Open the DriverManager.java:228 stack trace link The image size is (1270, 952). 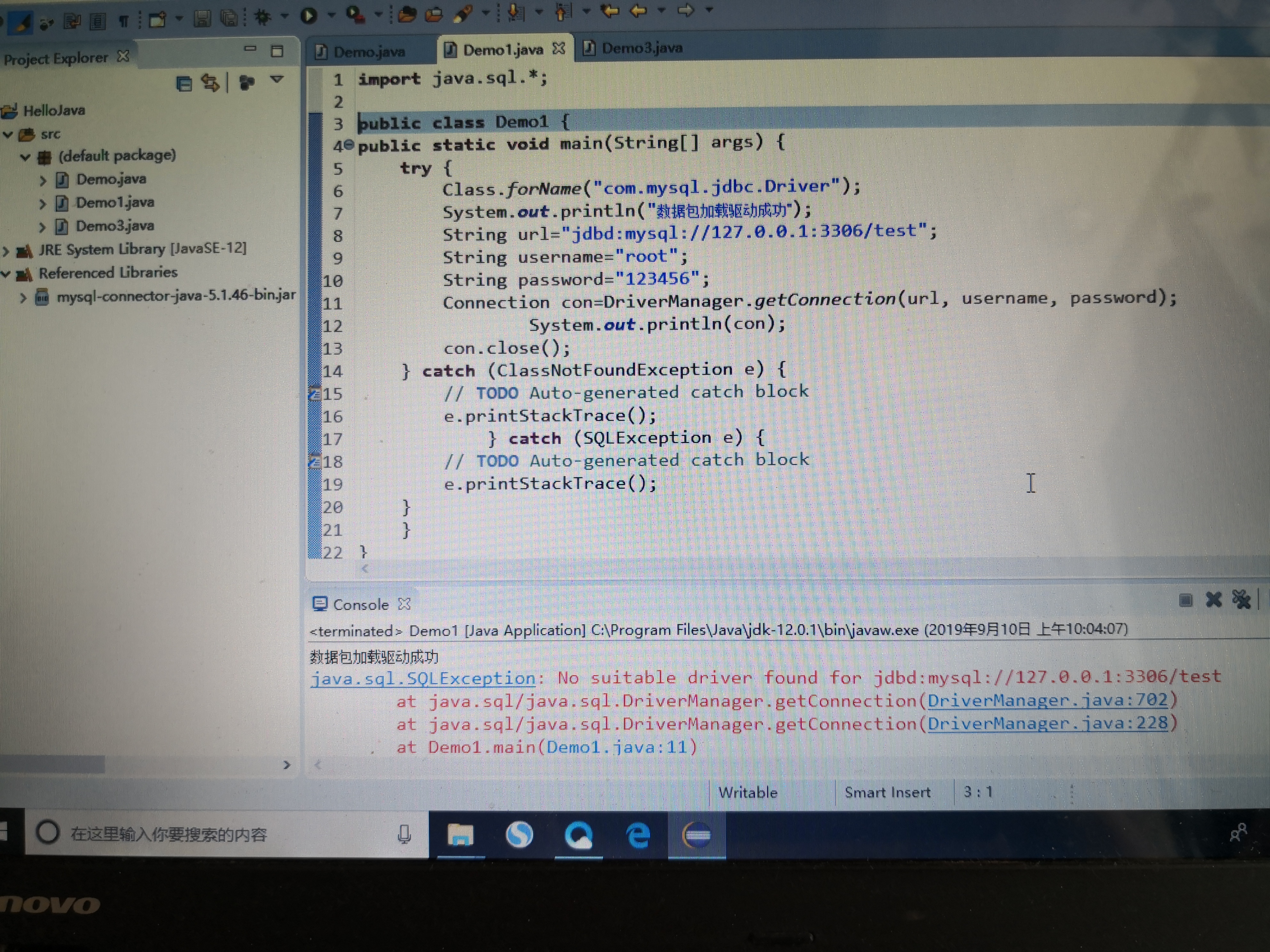[1048, 723]
